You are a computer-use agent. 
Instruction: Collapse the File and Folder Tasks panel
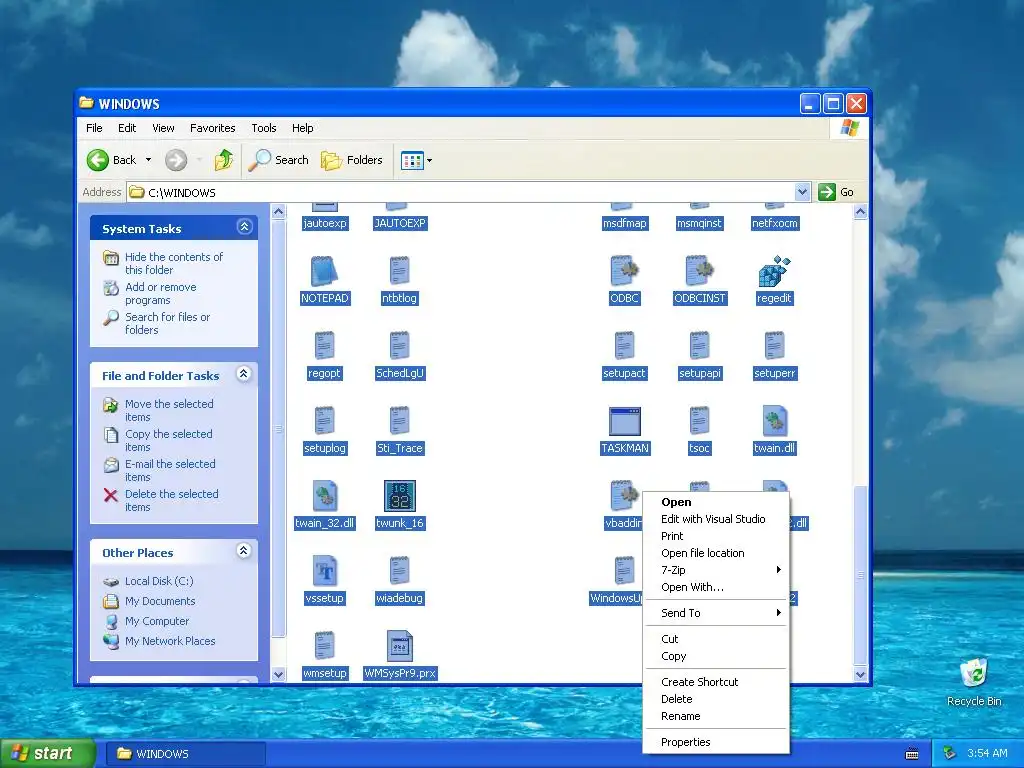(244, 374)
